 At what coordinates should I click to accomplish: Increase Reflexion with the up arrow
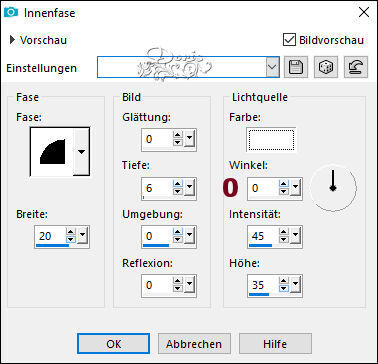(178, 281)
